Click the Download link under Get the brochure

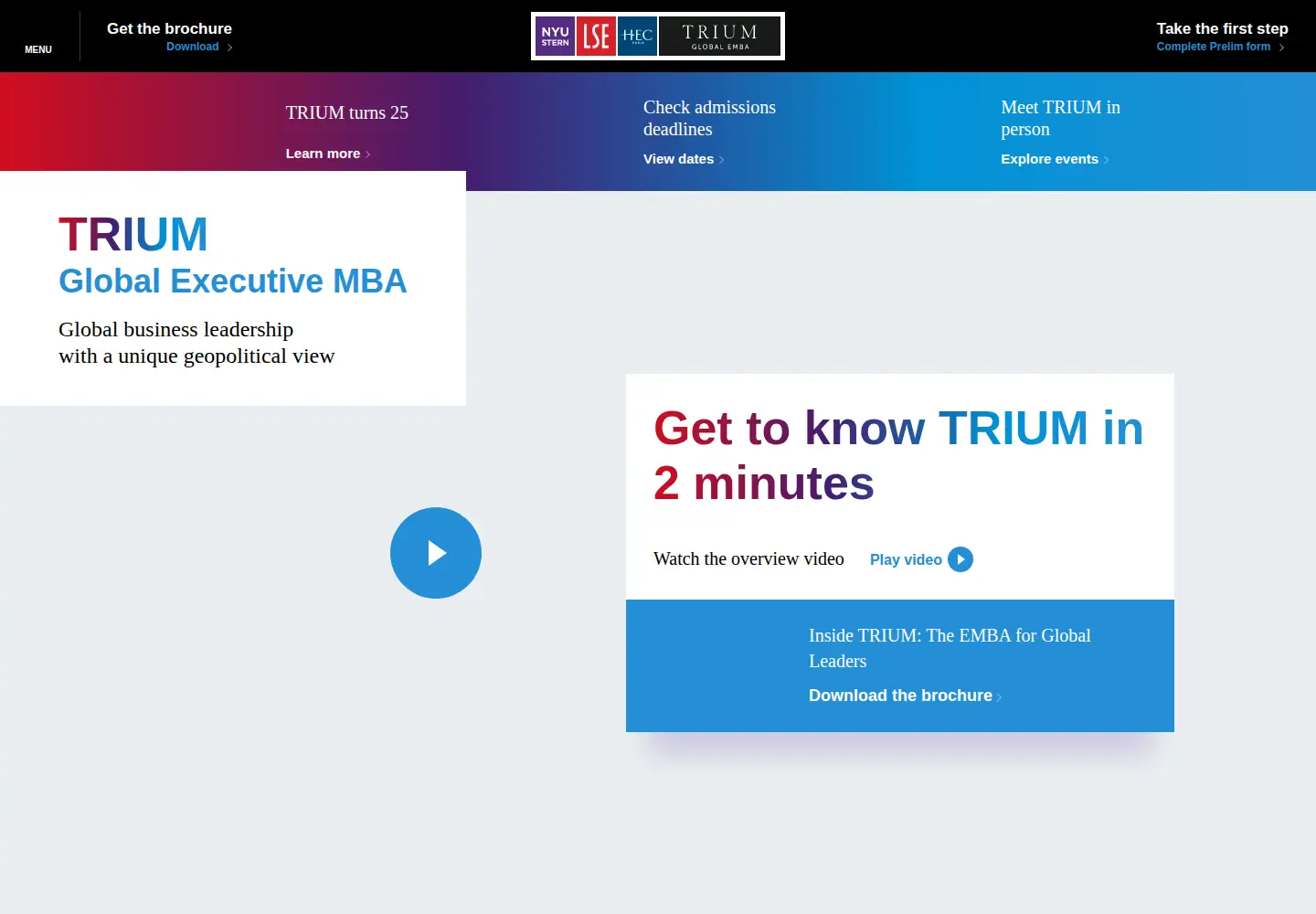[199, 47]
